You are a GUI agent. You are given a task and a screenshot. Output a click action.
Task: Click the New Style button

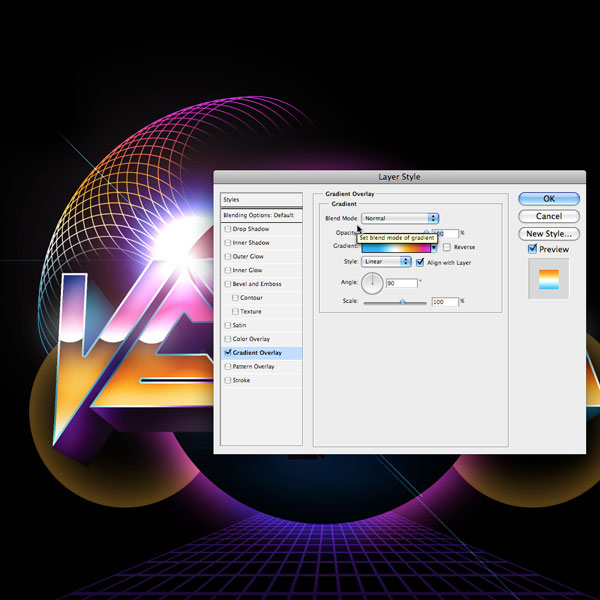tap(549, 234)
